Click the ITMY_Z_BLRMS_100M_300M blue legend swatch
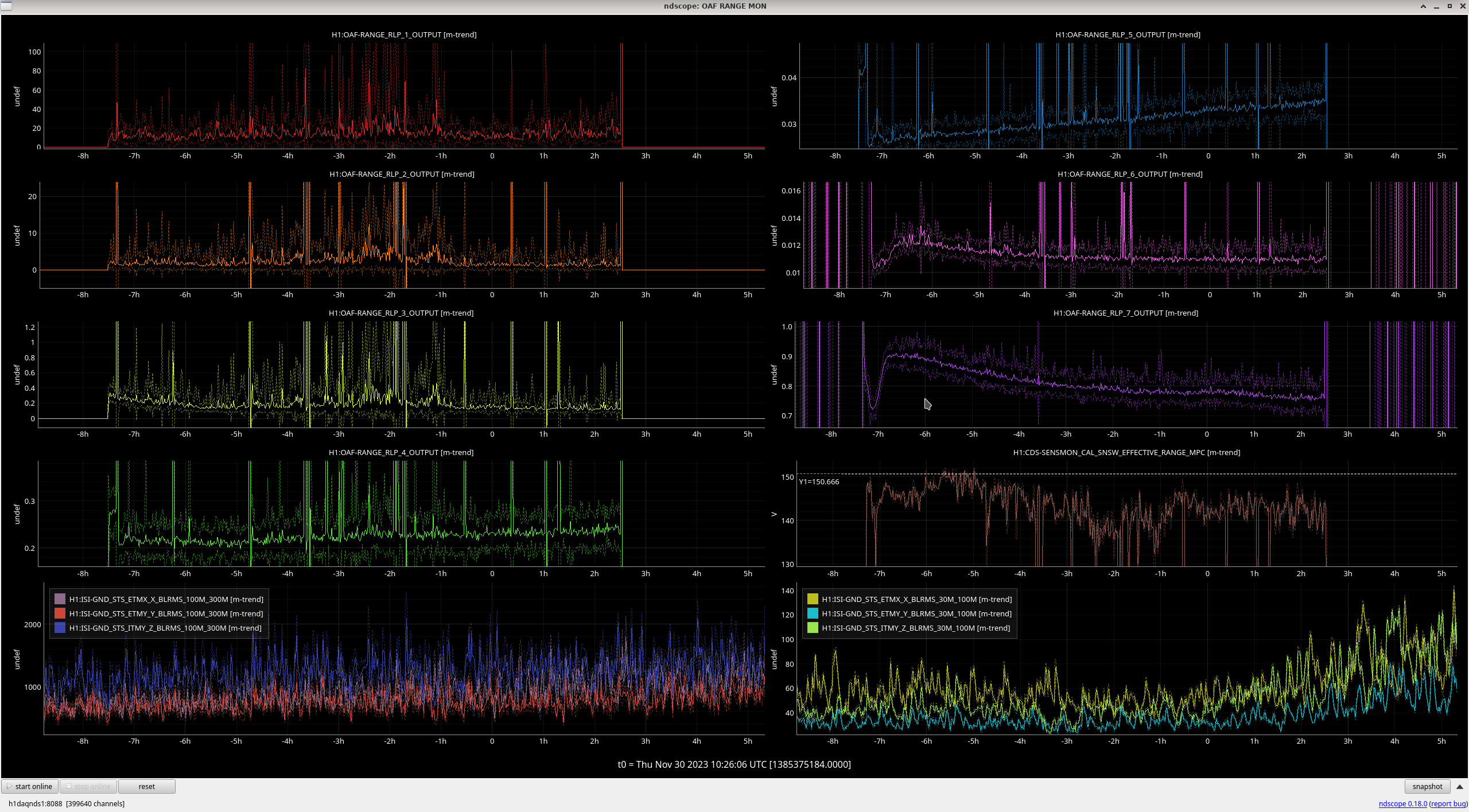Screen dimensions: 1469x812 pyautogui.click(x=60, y=628)
